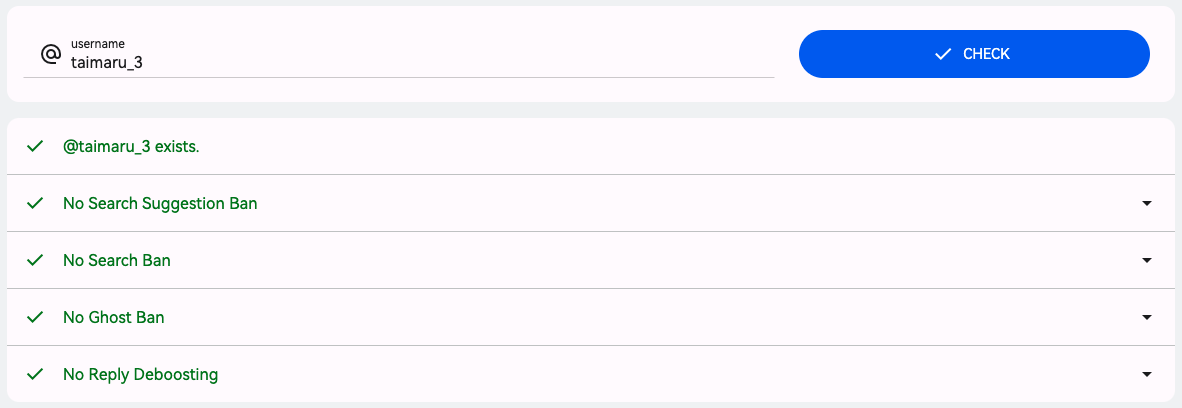Click green checkmark next to '@taimaru_3 exists.'
The image size is (1182, 408).
[35, 146]
